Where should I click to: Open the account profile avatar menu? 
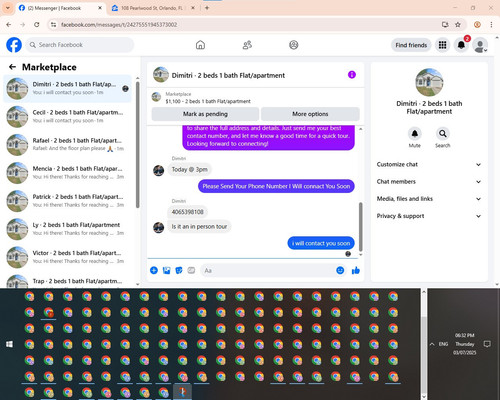480,45
